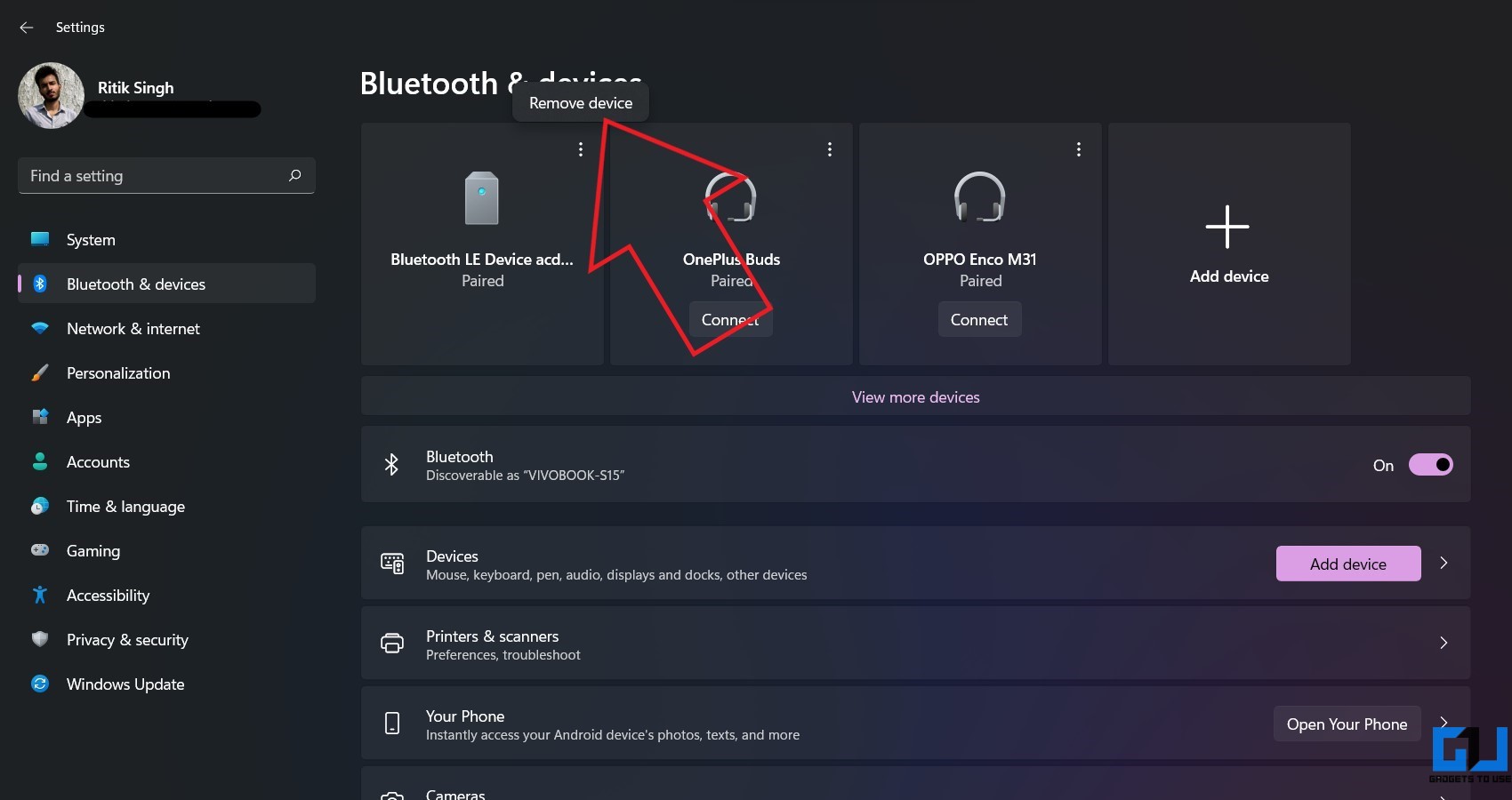Image resolution: width=1512 pixels, height=800 pixels.
Task: Focus the Find a setting search box
Action: click(x=166, y=176)
